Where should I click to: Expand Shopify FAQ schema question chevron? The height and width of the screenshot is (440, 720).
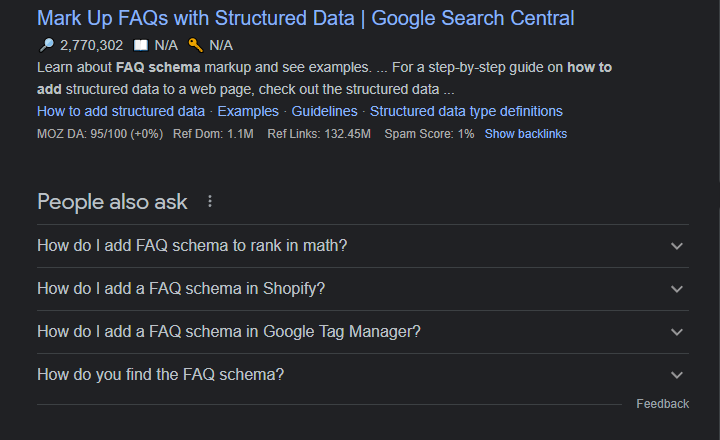coord(676,289)
